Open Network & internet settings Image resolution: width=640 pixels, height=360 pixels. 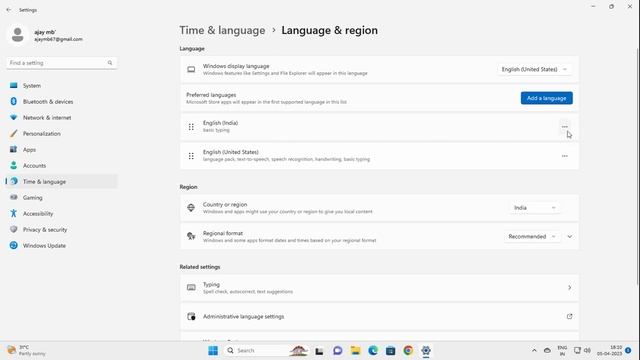[61, 118]
